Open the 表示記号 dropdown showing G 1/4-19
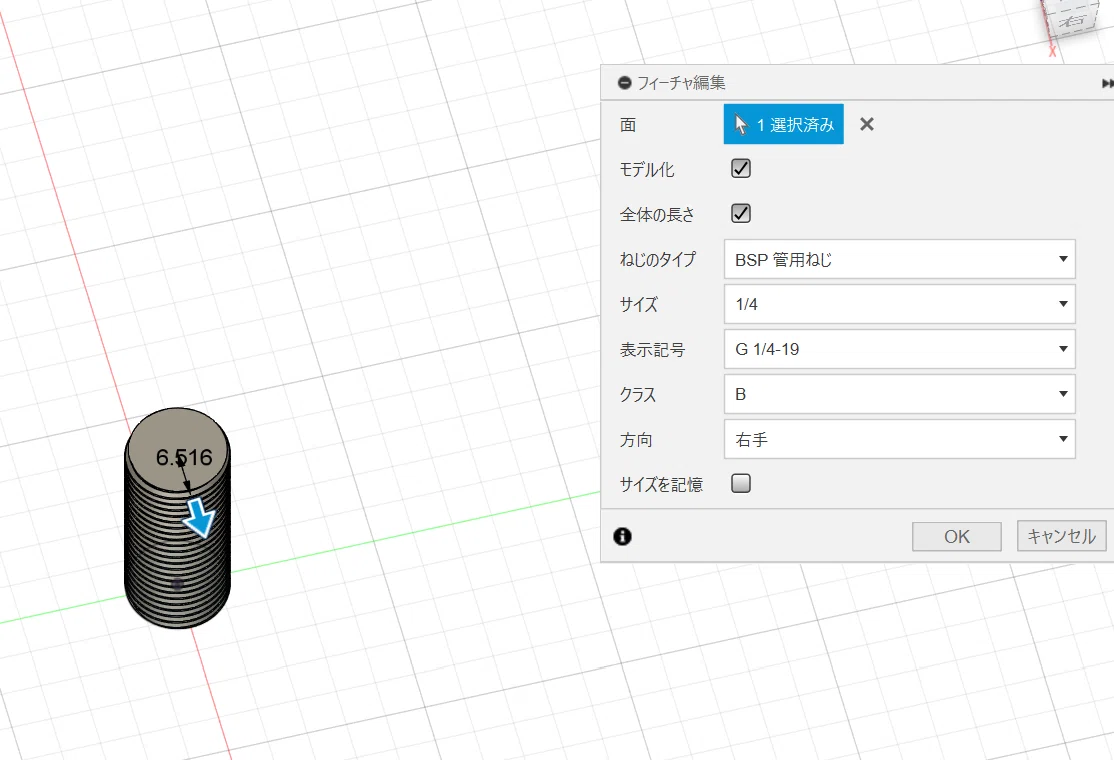 899,349
